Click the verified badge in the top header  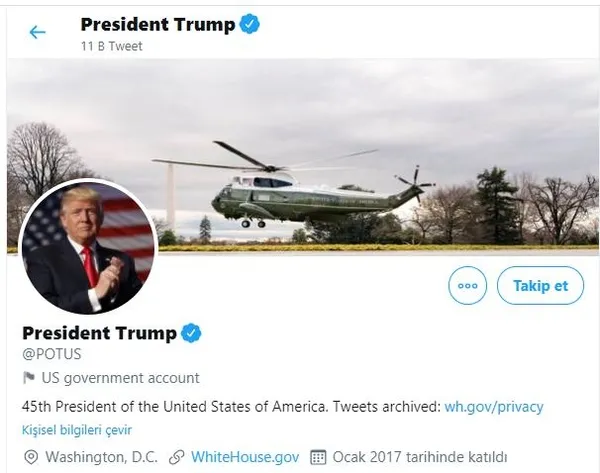point(250,24)
